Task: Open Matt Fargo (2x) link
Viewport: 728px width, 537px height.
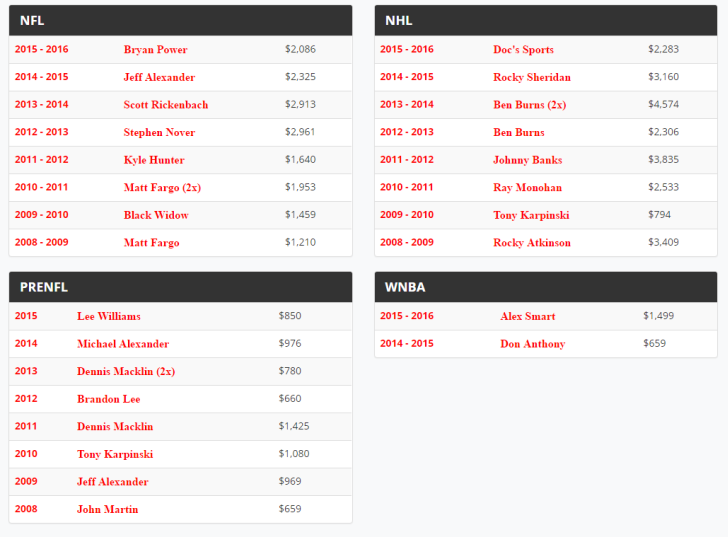Action: point(162,188)
